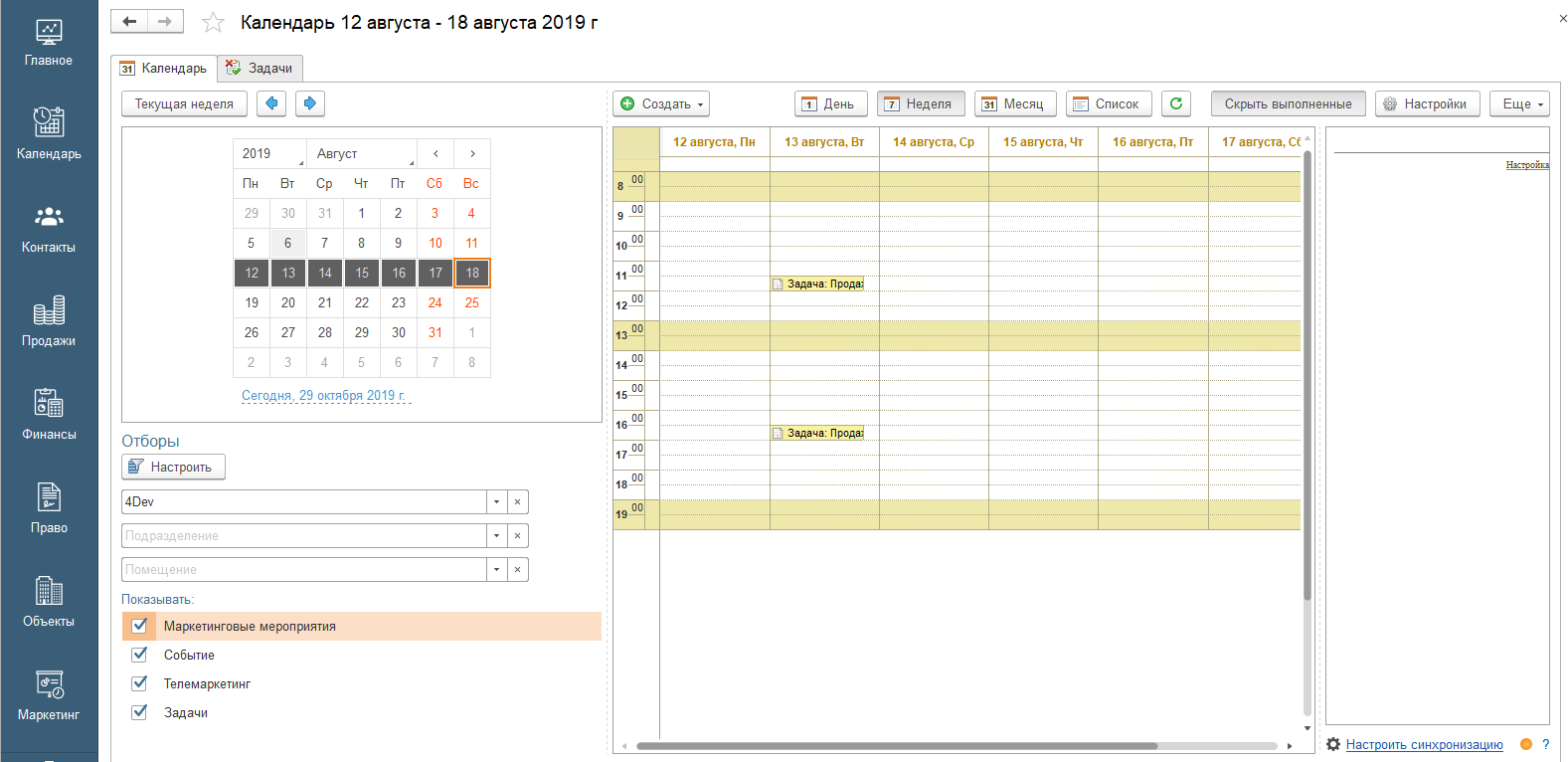Go to Контакты in the sidebar
The image size is (1568, 762).
[x=49, y=228]
